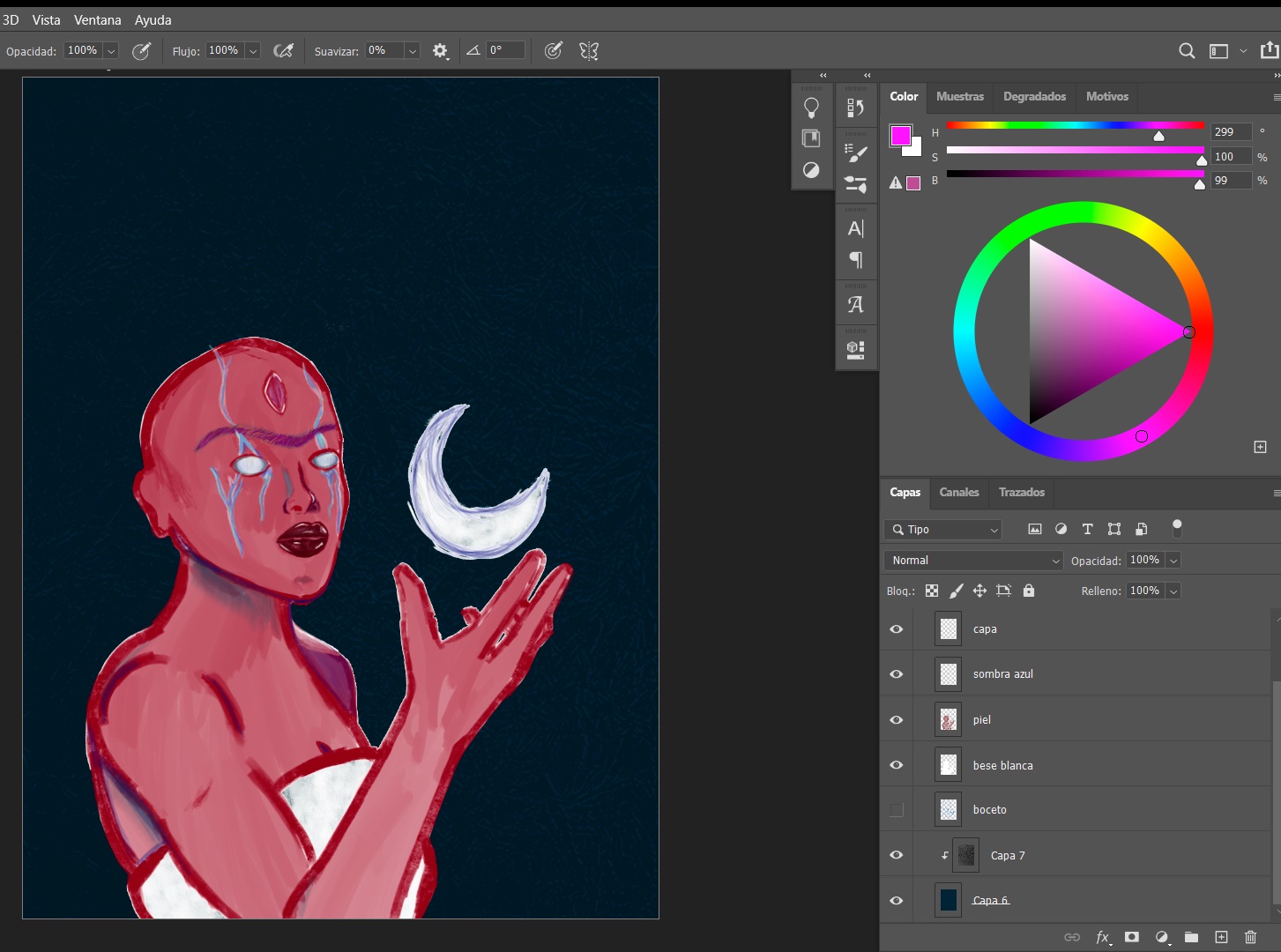Open Brush Settings panel icon

[855, 184]
